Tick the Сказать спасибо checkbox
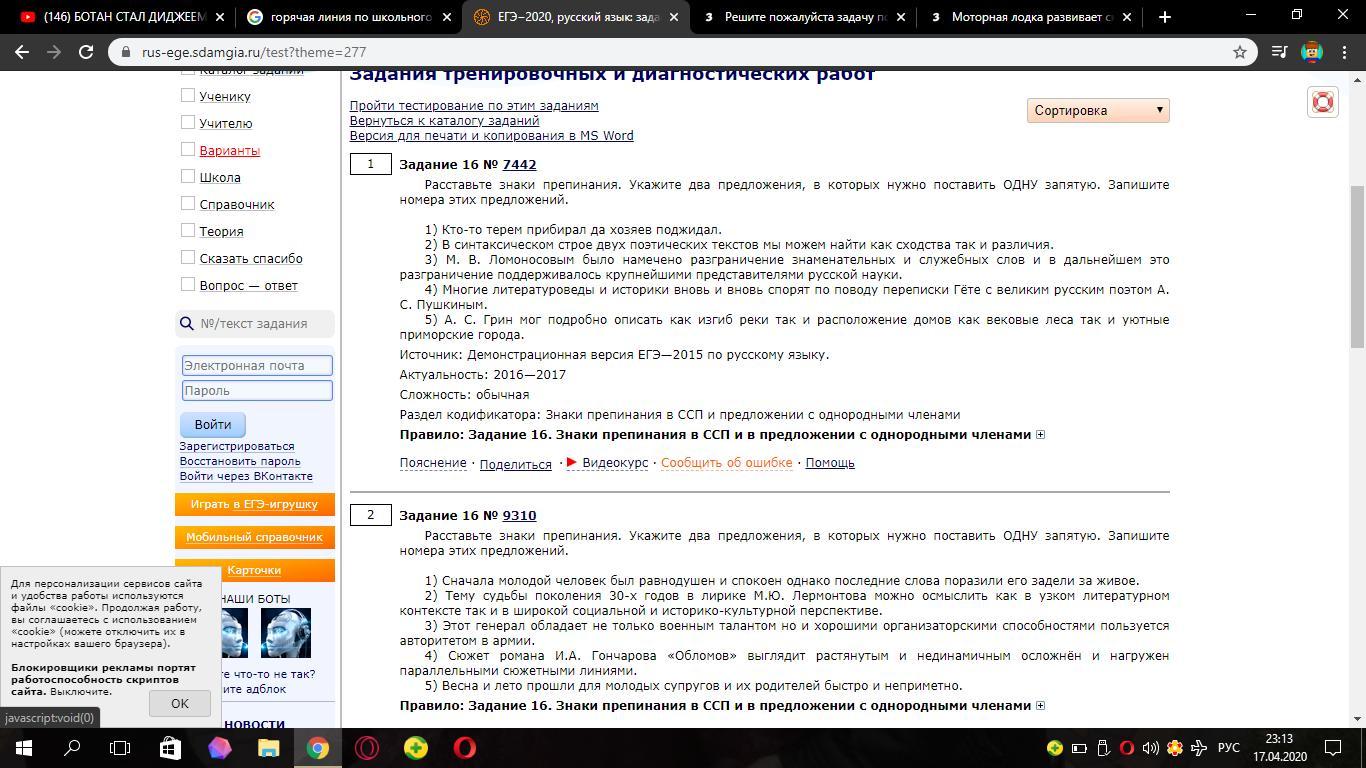The width and height of the screenshot is (1366, 768). pos(187,257)
